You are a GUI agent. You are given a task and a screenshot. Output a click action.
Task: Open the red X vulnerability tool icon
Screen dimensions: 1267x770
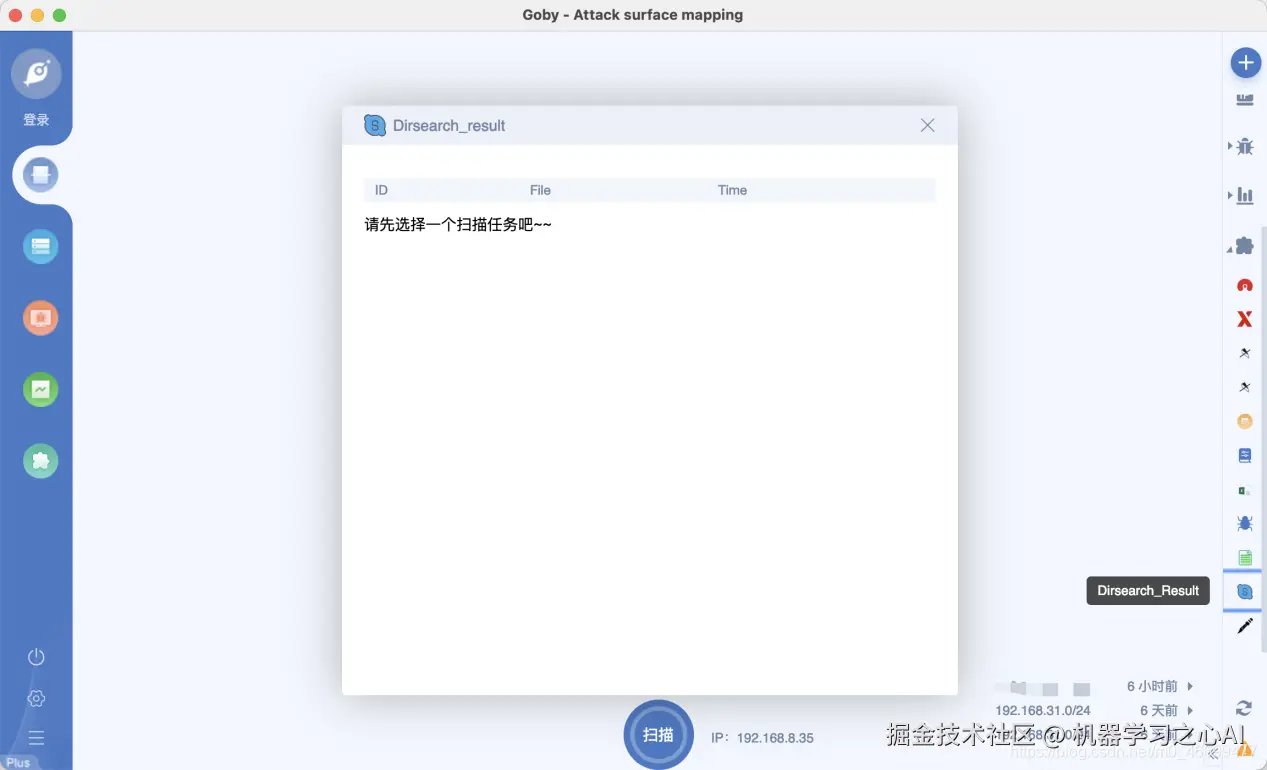(1243, 318)
